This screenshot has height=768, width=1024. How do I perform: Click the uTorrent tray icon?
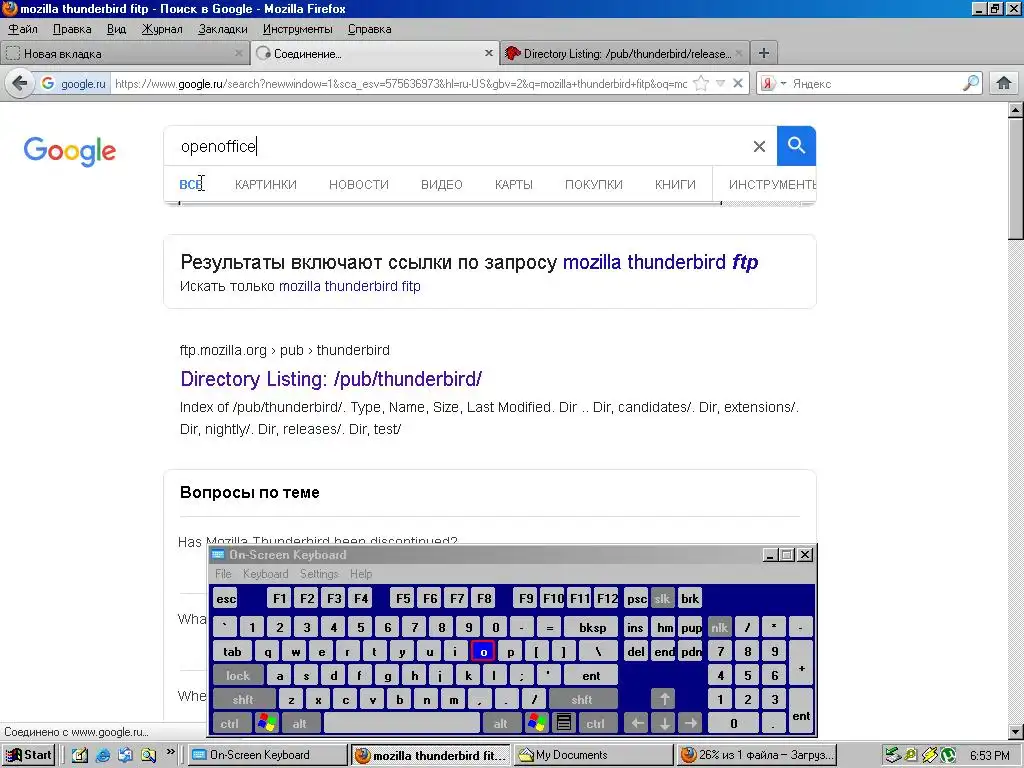[x=949, y=755]
